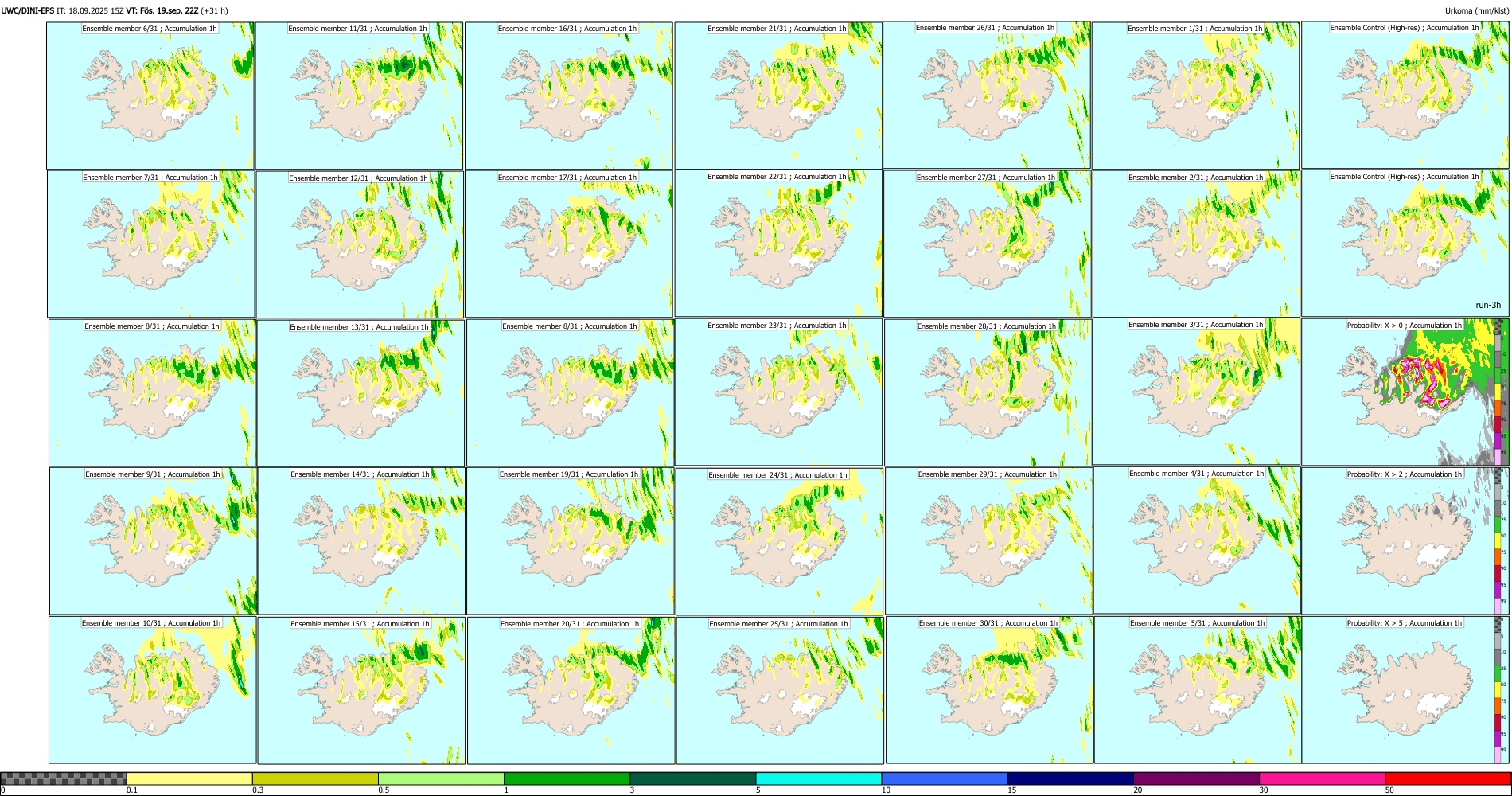The height and width of the screenshot is (796, 1512).
Task: Open the Ensemble member 30/31 map panel
Action: coord(989,689)
